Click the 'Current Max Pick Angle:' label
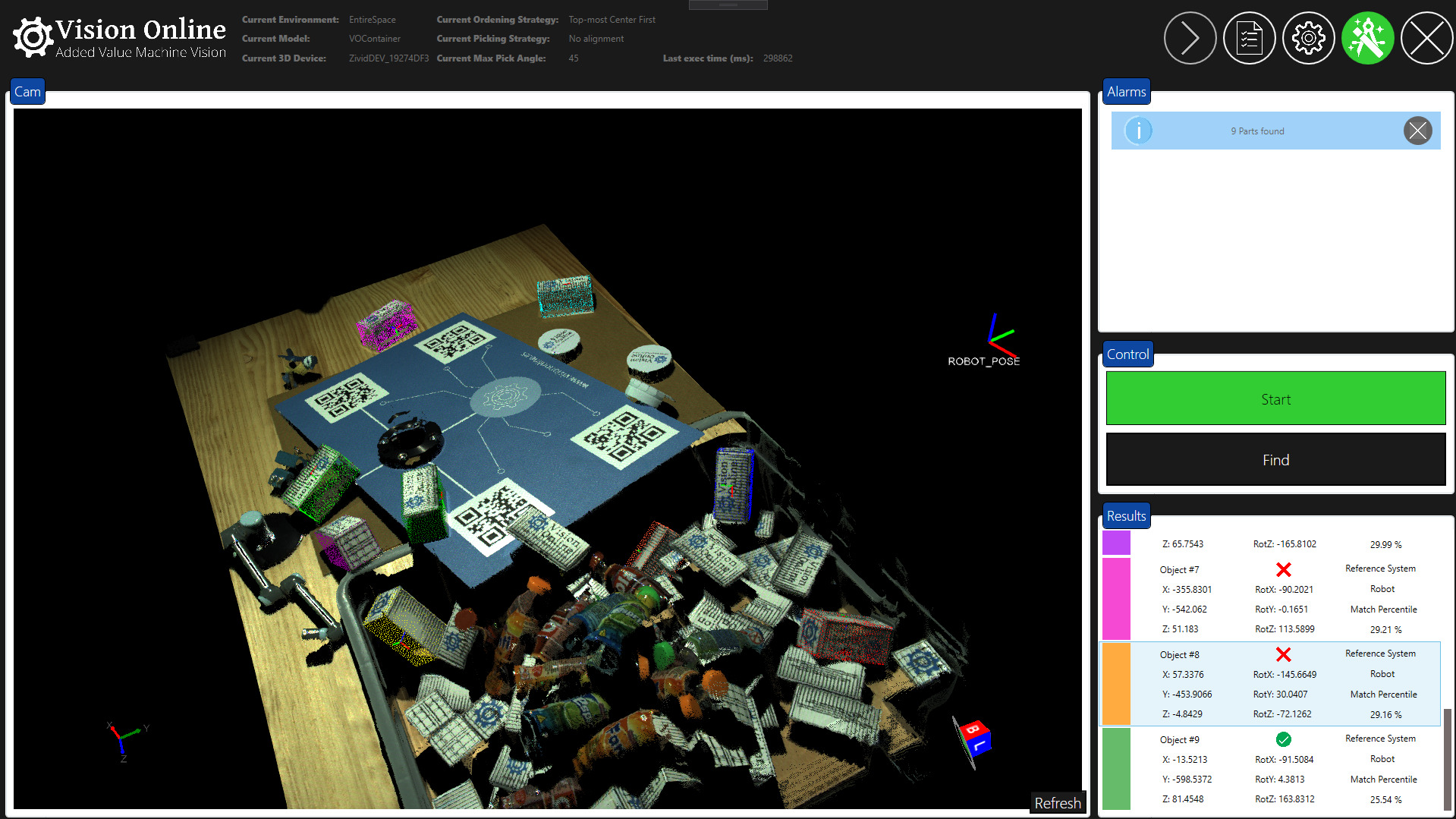The image size is (1456, 819). coord(491,58)
